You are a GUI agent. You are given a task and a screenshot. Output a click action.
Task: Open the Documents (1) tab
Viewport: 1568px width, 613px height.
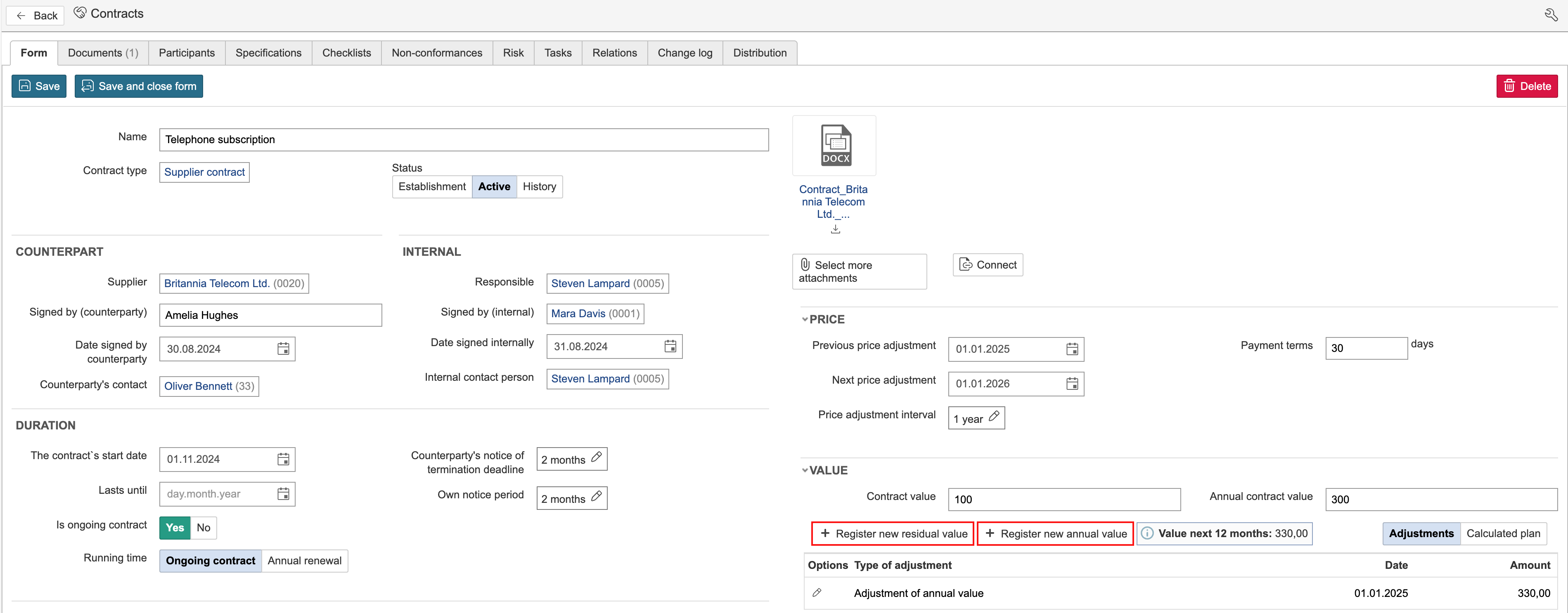[104, 53]
